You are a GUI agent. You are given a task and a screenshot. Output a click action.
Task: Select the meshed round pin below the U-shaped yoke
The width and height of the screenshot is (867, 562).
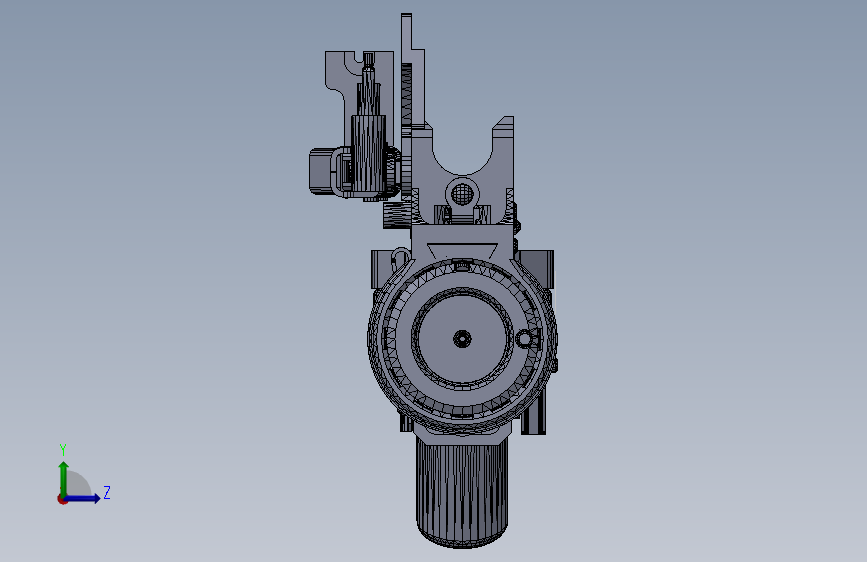click(x=462, y=194)
